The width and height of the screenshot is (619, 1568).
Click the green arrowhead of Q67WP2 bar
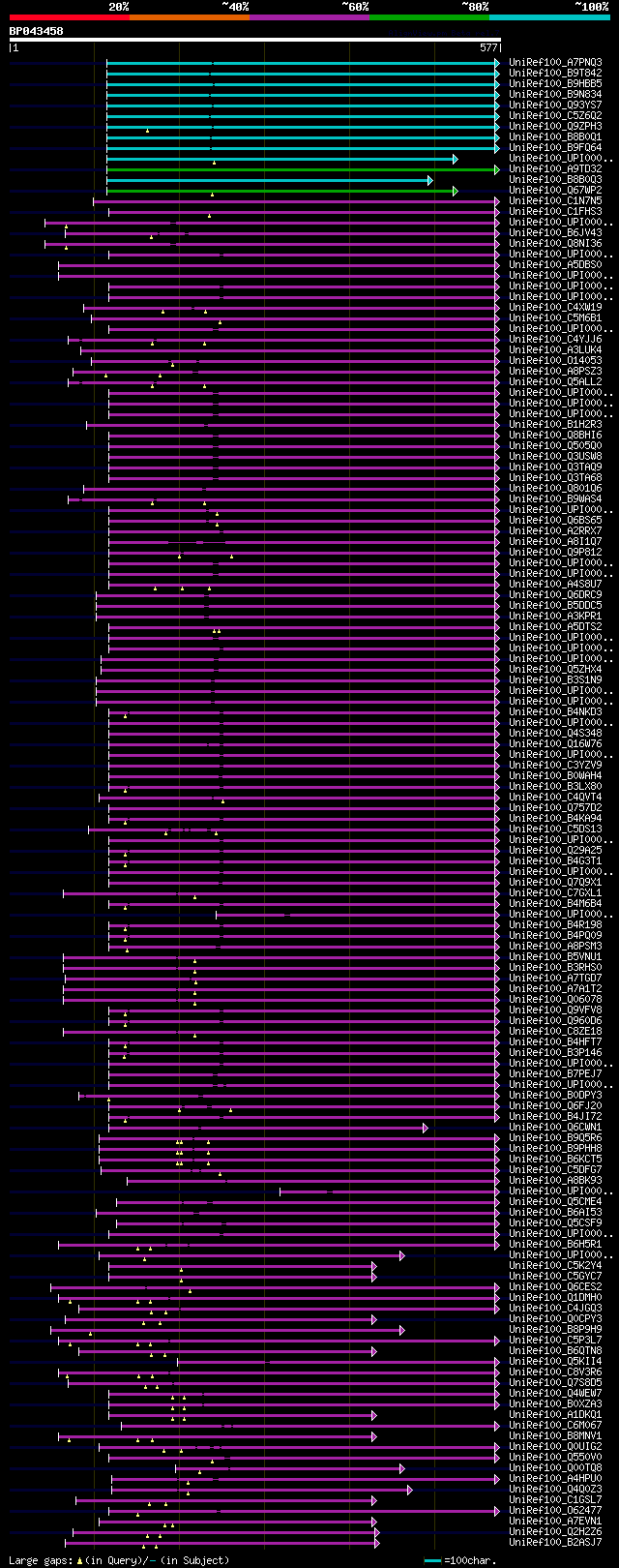click(455, 191)
